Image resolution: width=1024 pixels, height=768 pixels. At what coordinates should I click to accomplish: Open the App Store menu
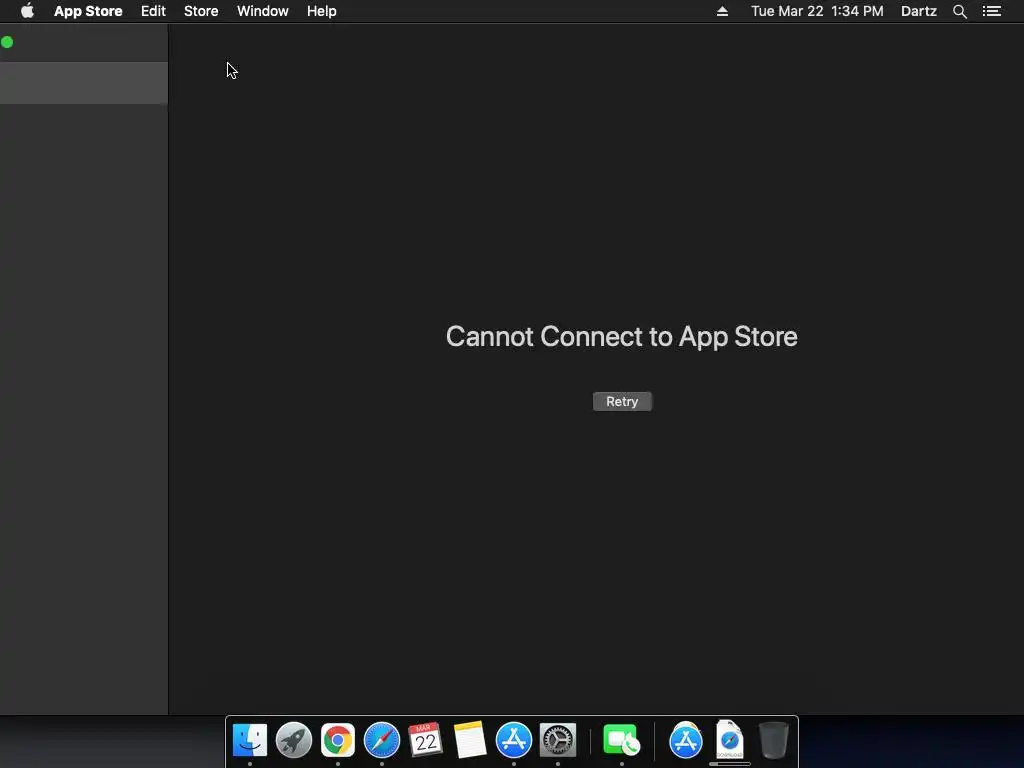click(x=88, y=11)
